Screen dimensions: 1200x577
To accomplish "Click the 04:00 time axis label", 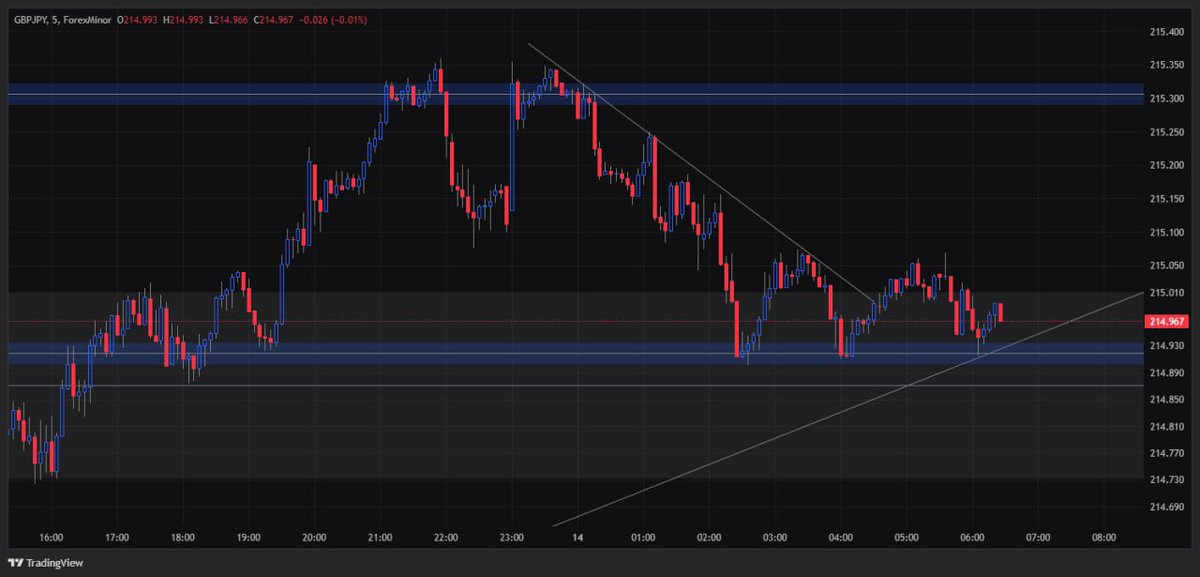I will click(x=841, y=537).
